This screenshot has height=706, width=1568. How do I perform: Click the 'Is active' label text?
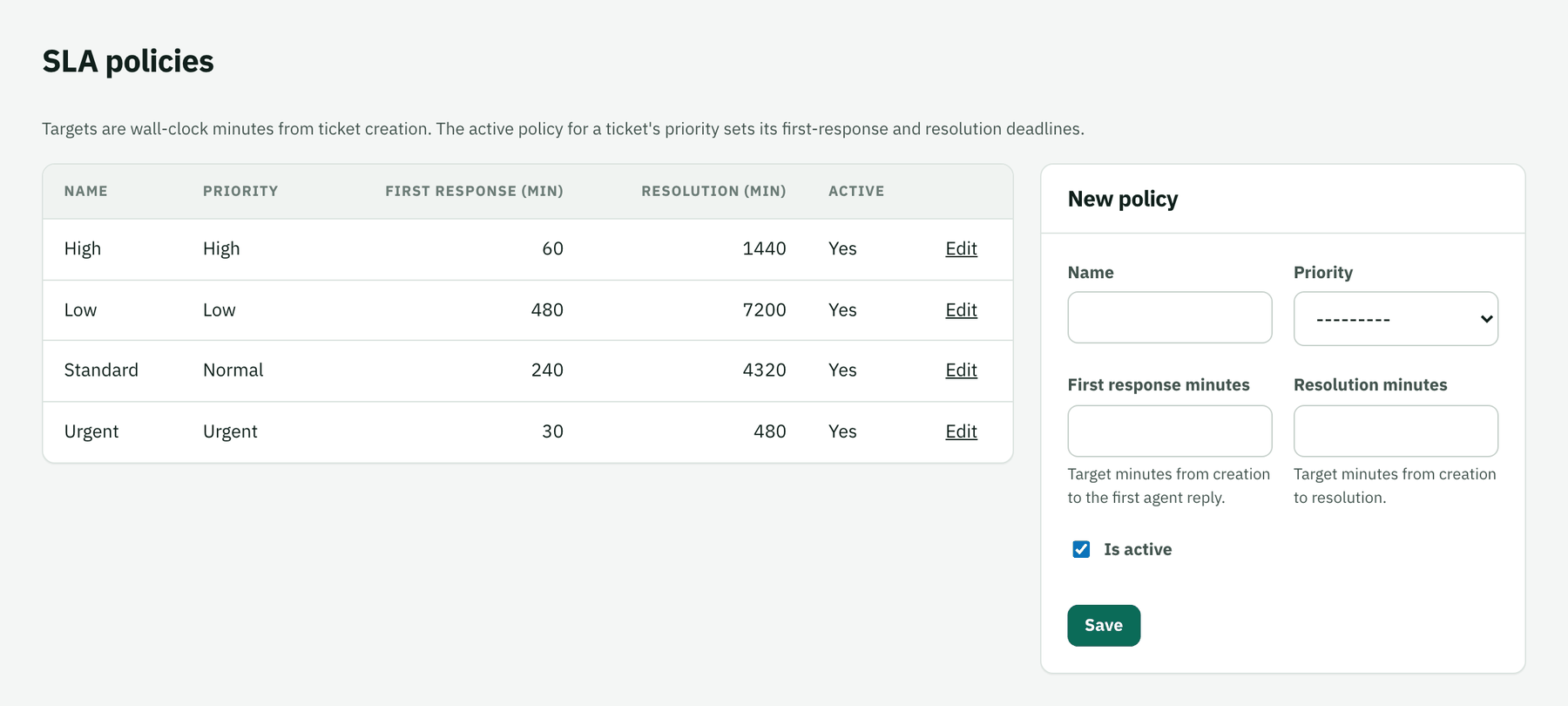1138,549
